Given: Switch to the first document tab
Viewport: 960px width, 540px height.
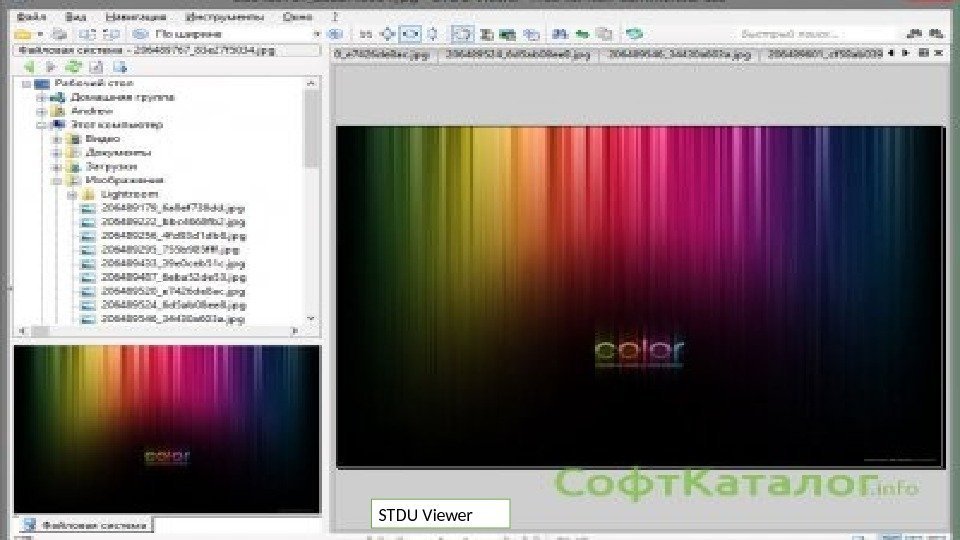Looking at the screenshot, I should [x=382, y=54].
